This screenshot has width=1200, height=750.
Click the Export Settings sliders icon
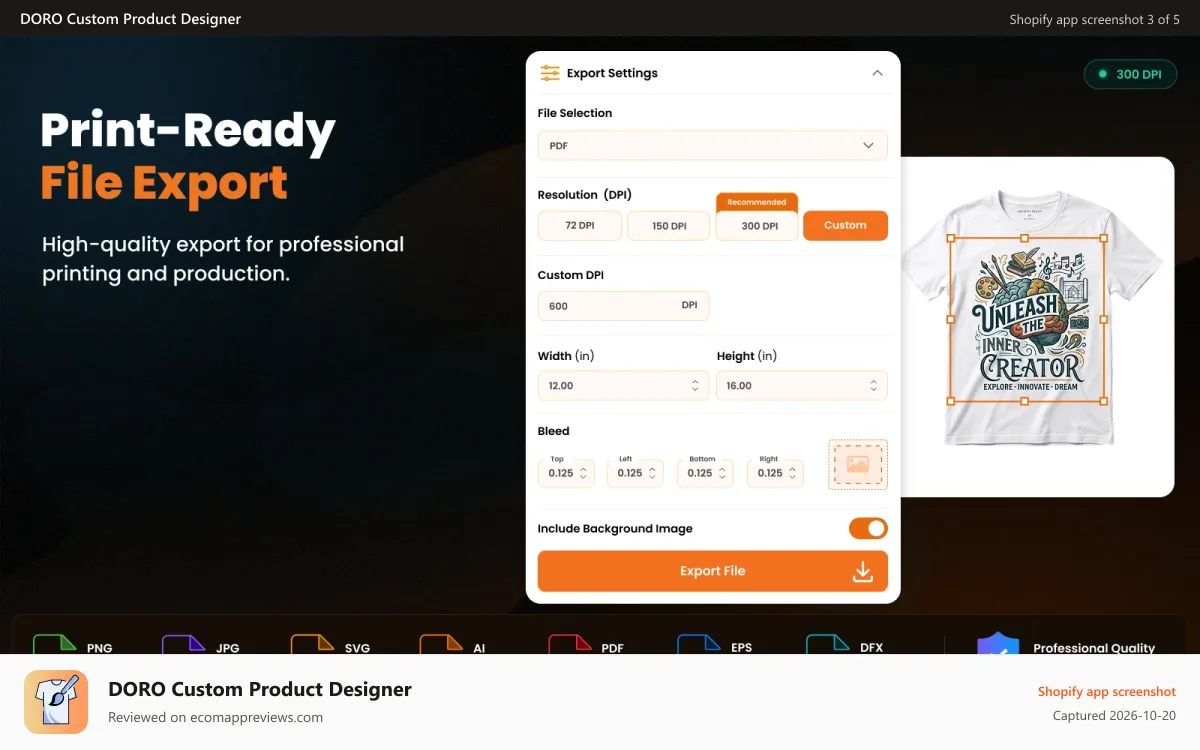[549, 73]
